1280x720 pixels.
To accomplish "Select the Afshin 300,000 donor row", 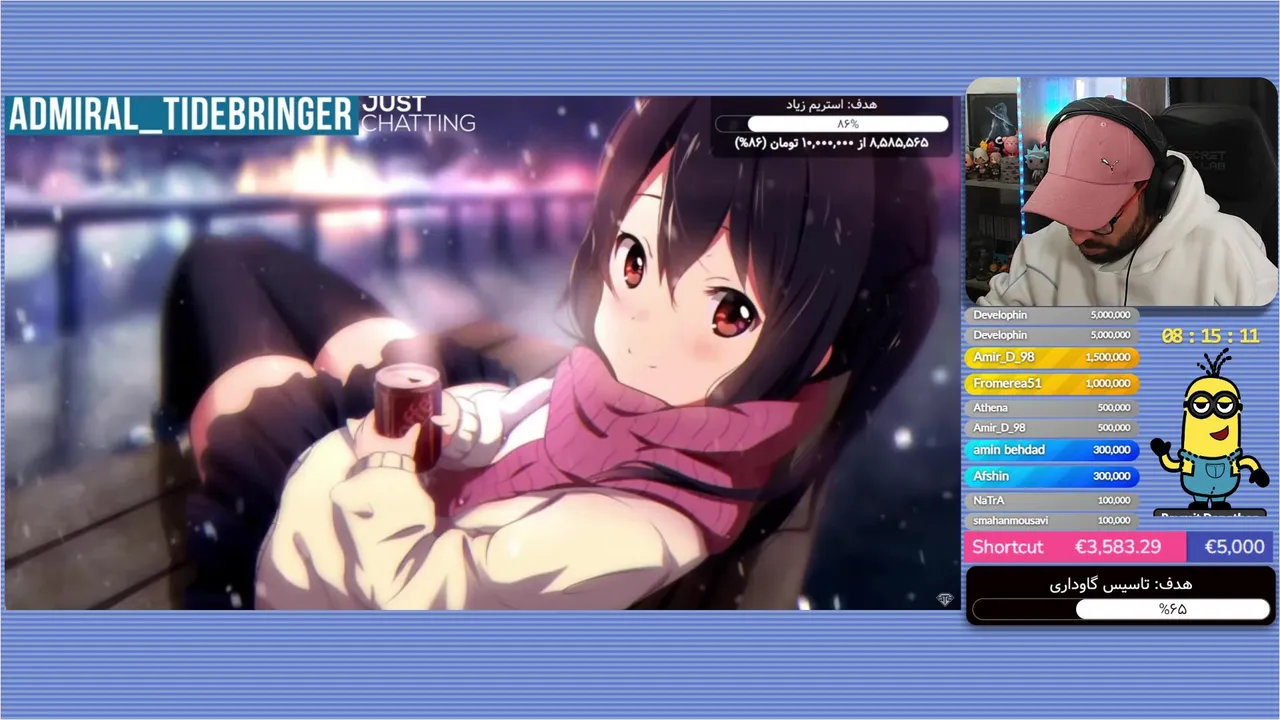I will pyautogui.click(x=1052, y=476).
